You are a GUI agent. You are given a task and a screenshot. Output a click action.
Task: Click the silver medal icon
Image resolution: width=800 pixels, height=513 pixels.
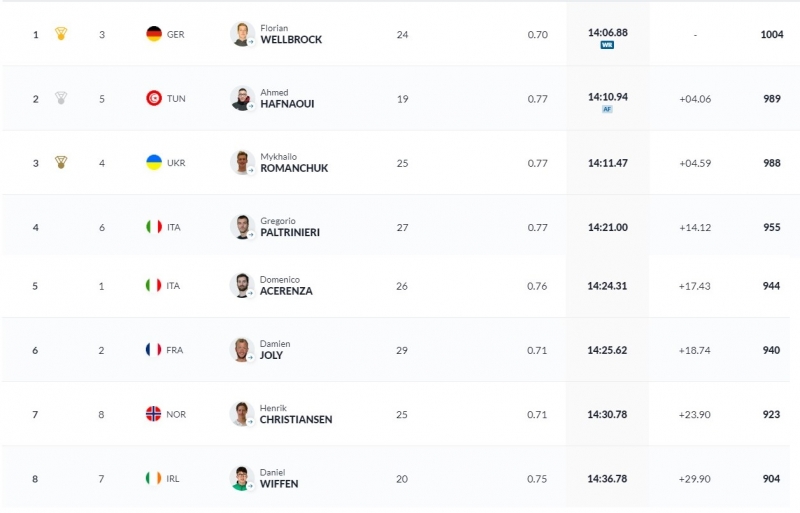click(61, 99)
